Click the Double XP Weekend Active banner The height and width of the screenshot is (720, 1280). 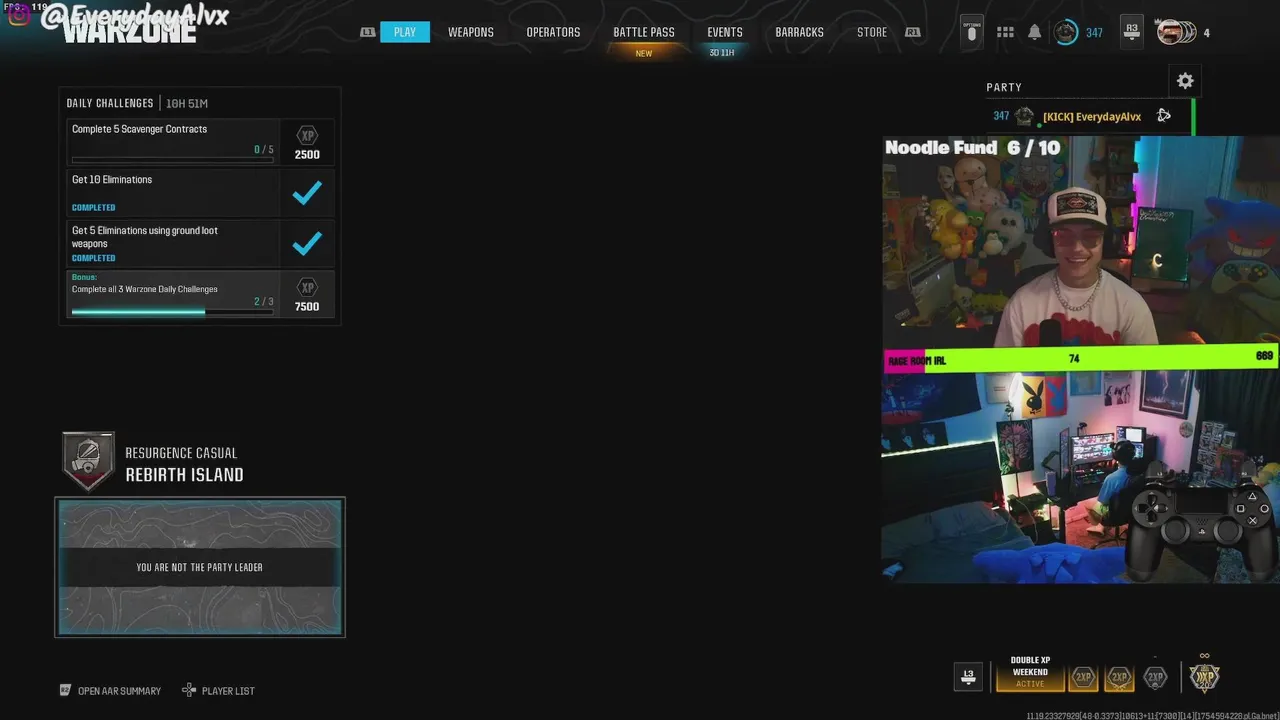pyautogui.click(x=1030, y=672)
